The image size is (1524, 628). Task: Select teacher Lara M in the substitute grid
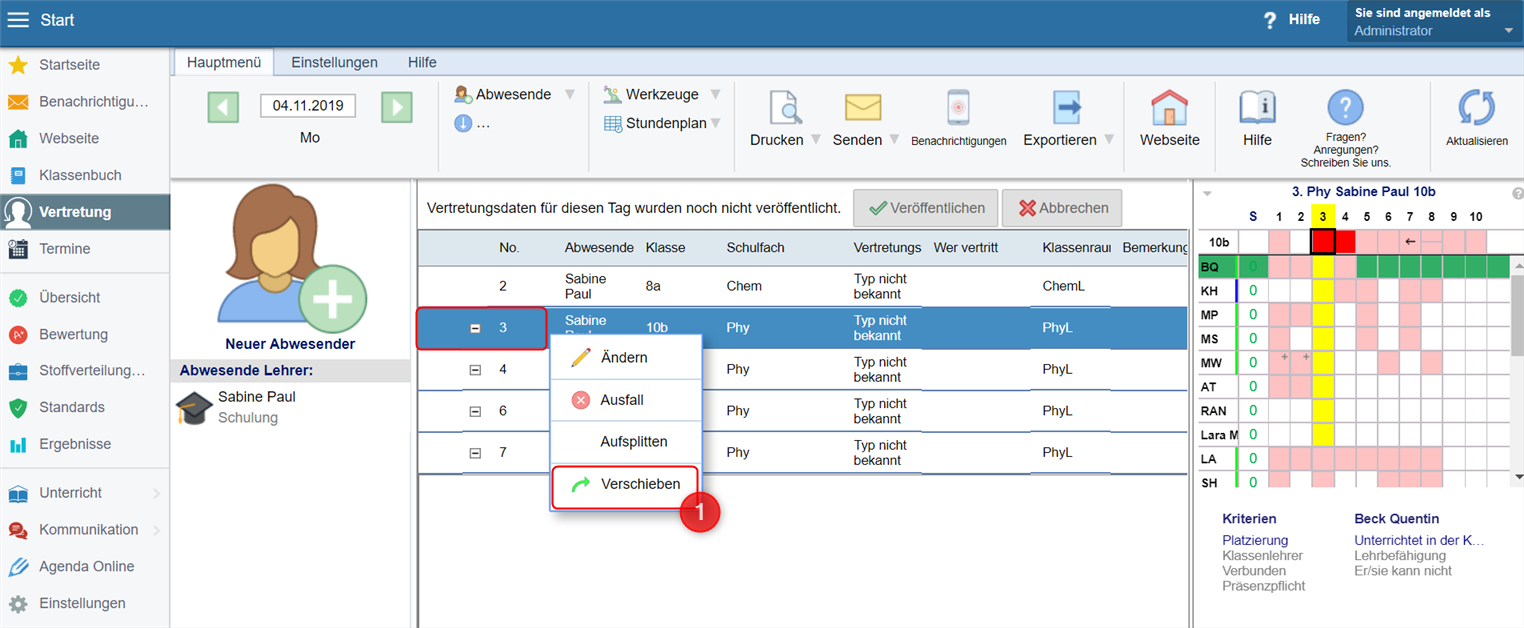click(x=1219, y=435)
